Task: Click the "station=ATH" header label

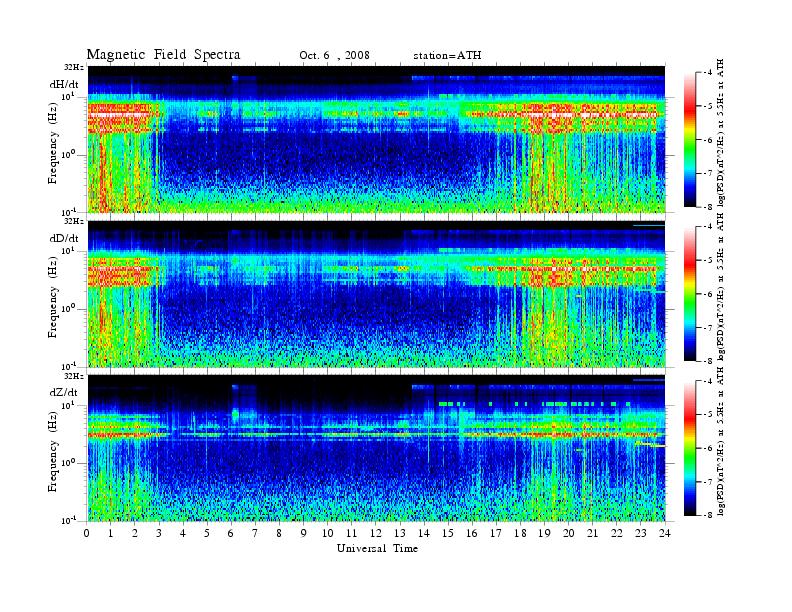Action: [x=447, y=56]
